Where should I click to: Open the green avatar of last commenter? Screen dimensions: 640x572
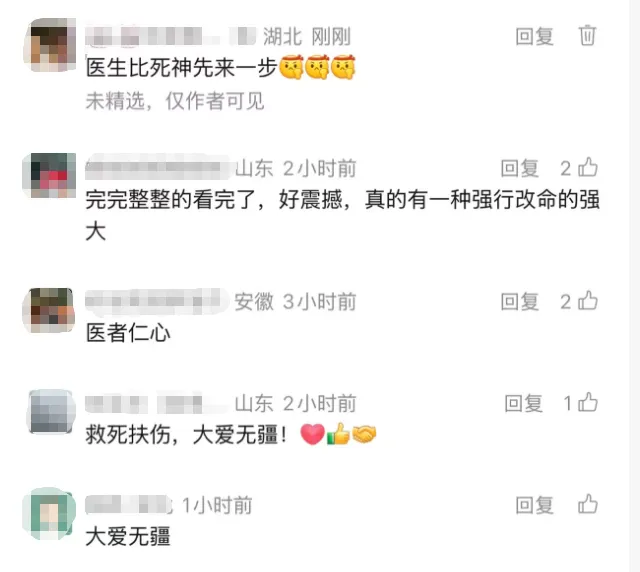click(49, 513)
